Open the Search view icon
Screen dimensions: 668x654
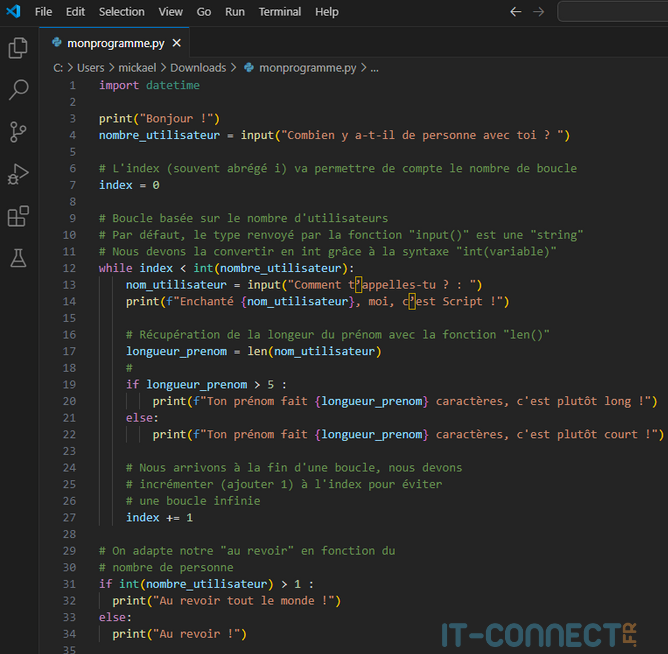click(18, 90)
